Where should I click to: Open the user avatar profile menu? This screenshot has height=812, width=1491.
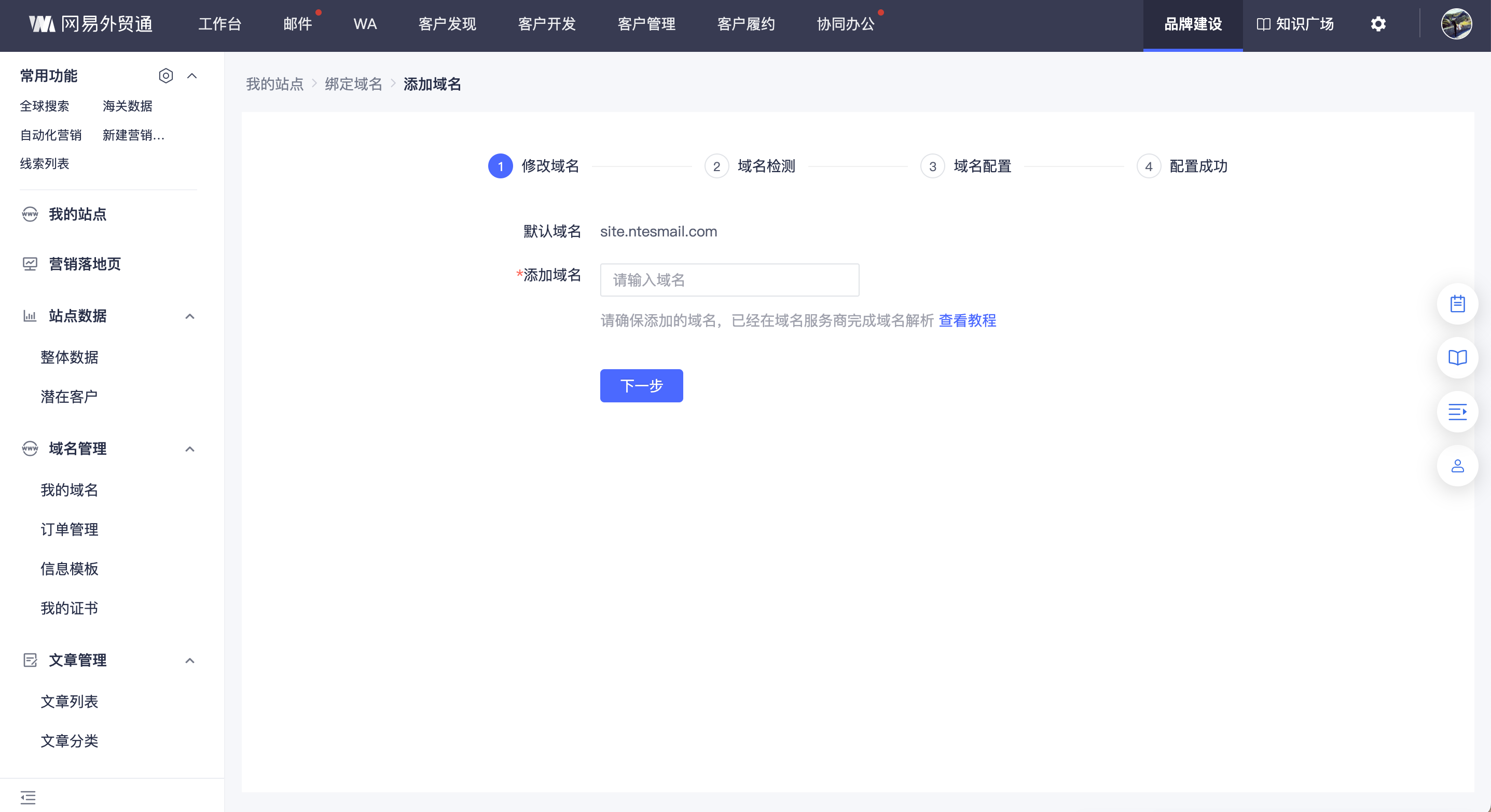1456,24
